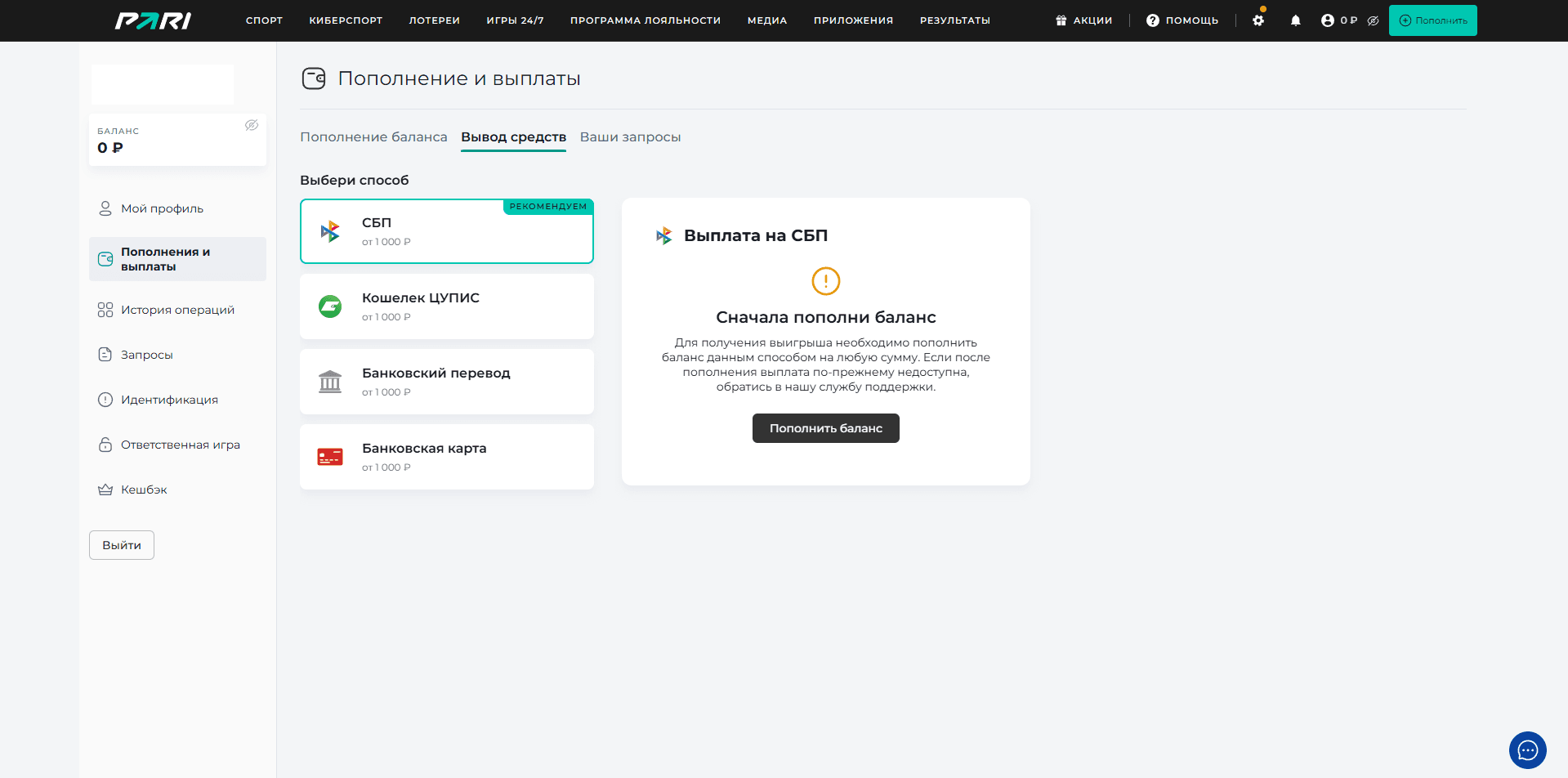
Task: Open the Киберспорт section
Action: pyautogui.click(x=346, y=20)
